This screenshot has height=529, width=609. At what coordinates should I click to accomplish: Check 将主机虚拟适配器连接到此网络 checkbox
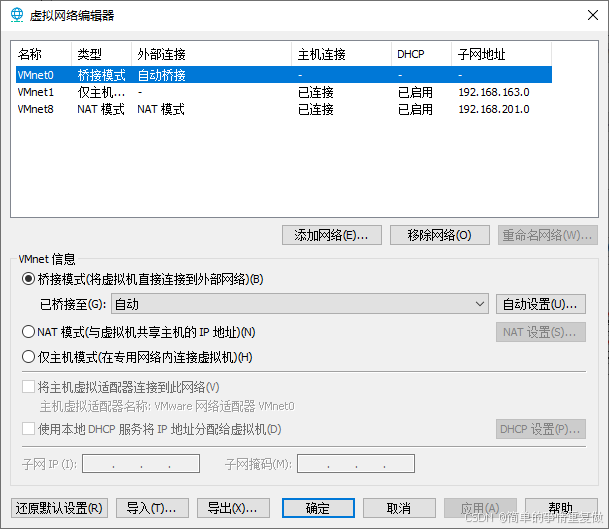coord(28,387)
